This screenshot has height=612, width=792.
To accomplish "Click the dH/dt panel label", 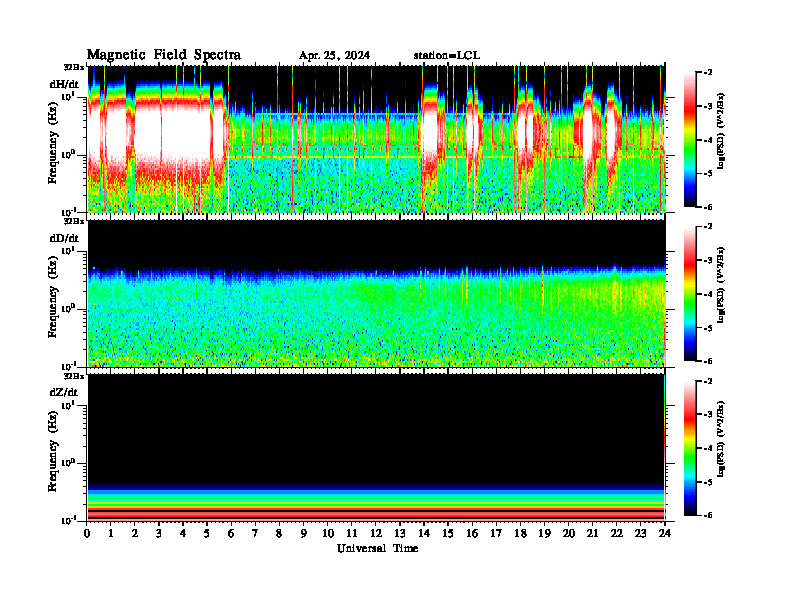I will coord(64,84).
